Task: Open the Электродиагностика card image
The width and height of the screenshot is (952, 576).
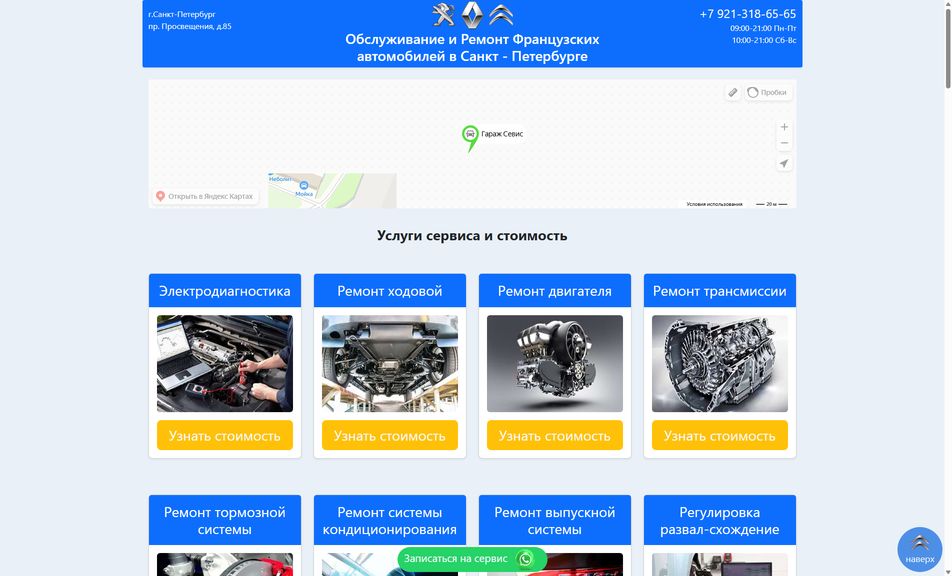Action: pos(225,364)
